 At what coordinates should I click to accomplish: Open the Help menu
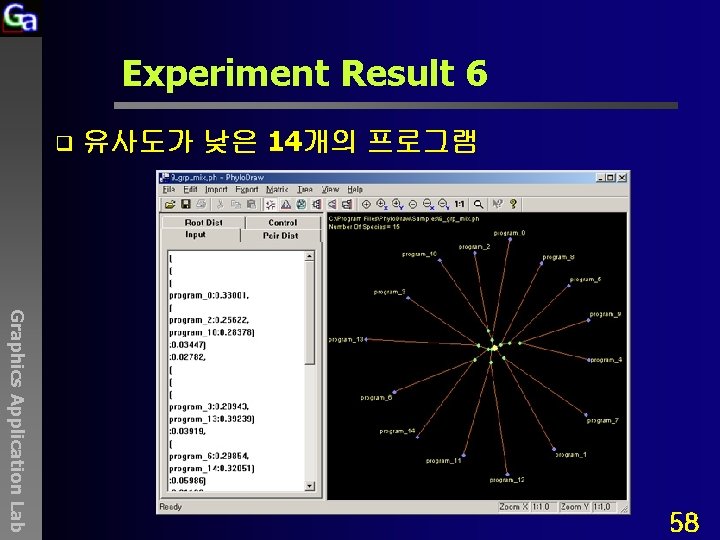pyautogui.click(x=355, y=190)
